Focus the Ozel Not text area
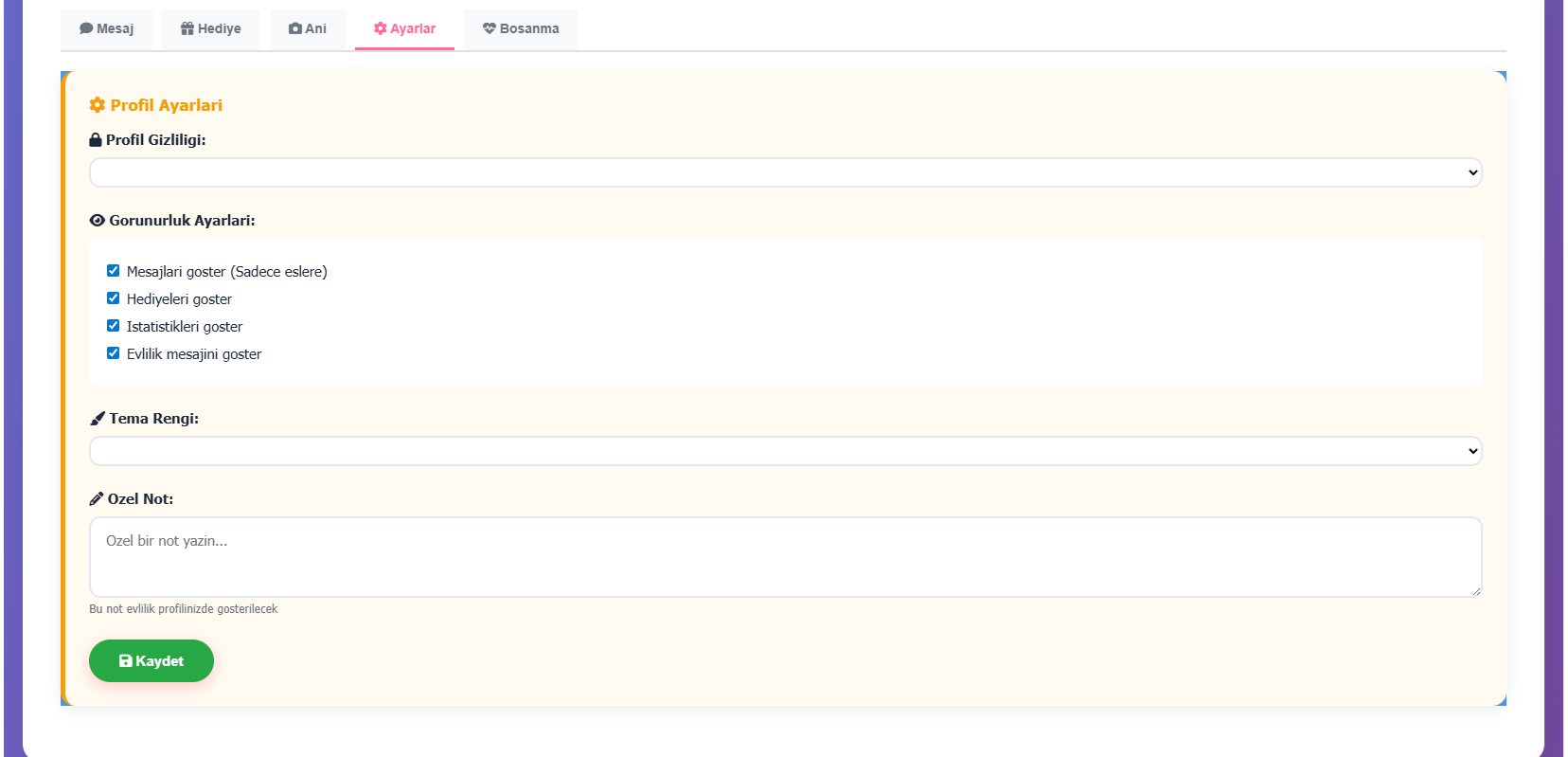This screenshot has height=757, width=1568. pos(785,557)
